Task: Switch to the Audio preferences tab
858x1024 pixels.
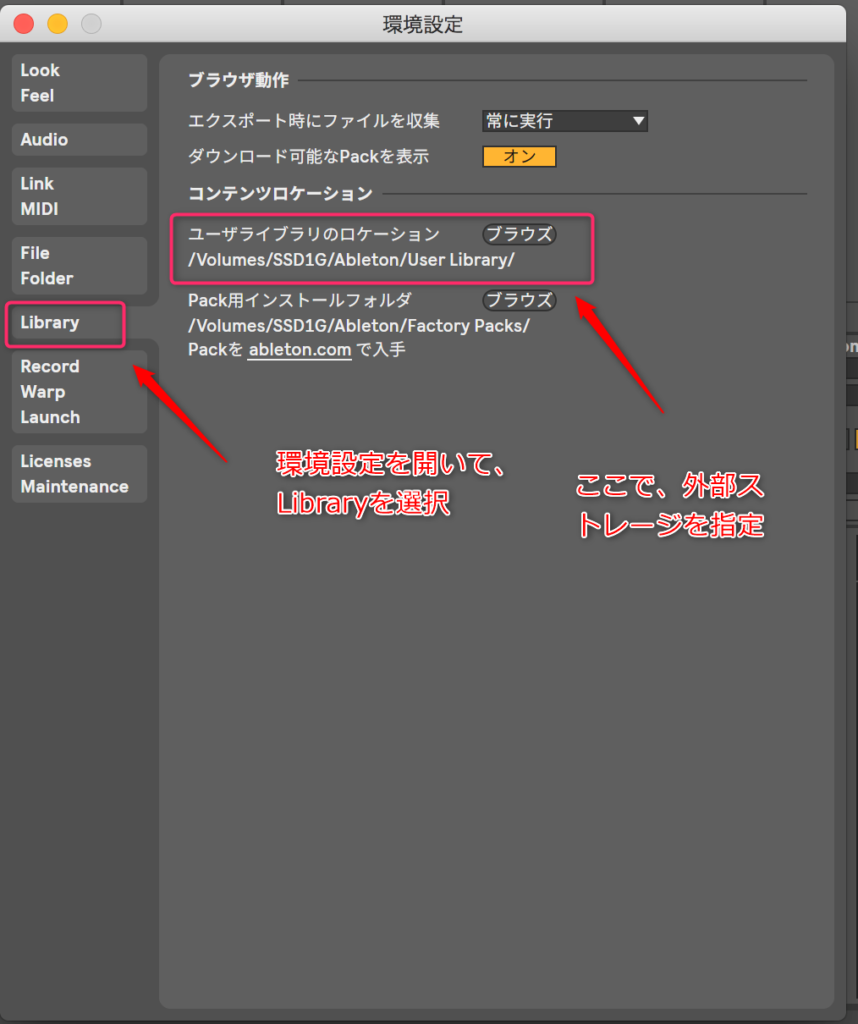Action: pyautogui.click(x=78, y=140)
